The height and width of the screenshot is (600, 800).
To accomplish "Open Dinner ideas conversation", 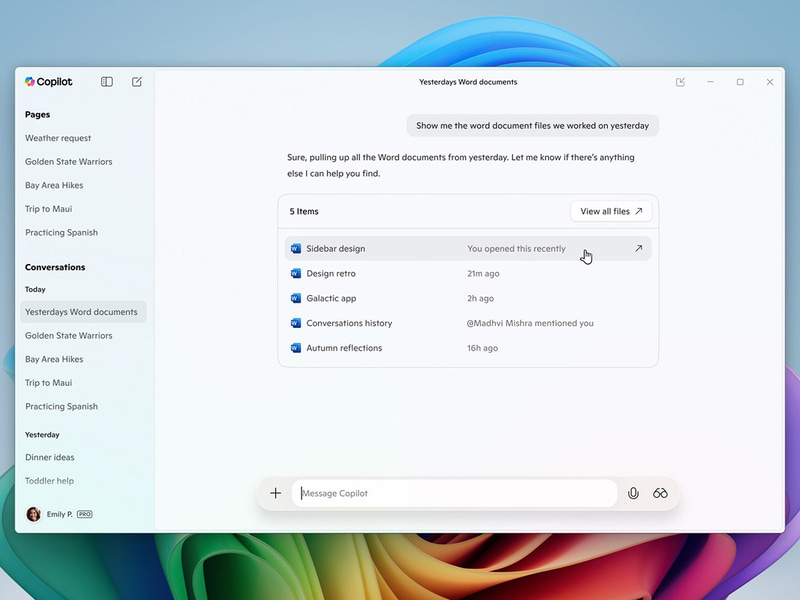I will tap(49, 457).
